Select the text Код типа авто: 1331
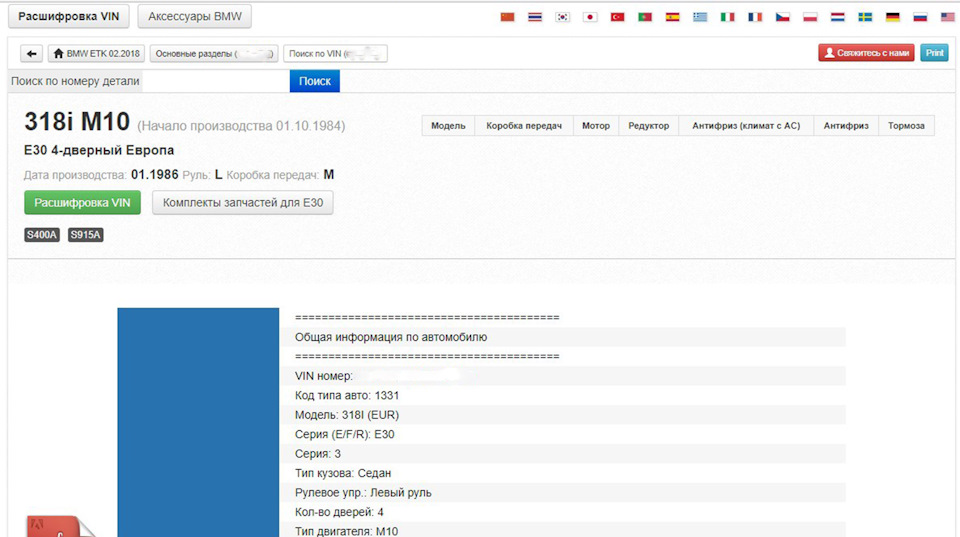Image resolution: width=960 pixels, height=537 pixels. click(347, 396)
